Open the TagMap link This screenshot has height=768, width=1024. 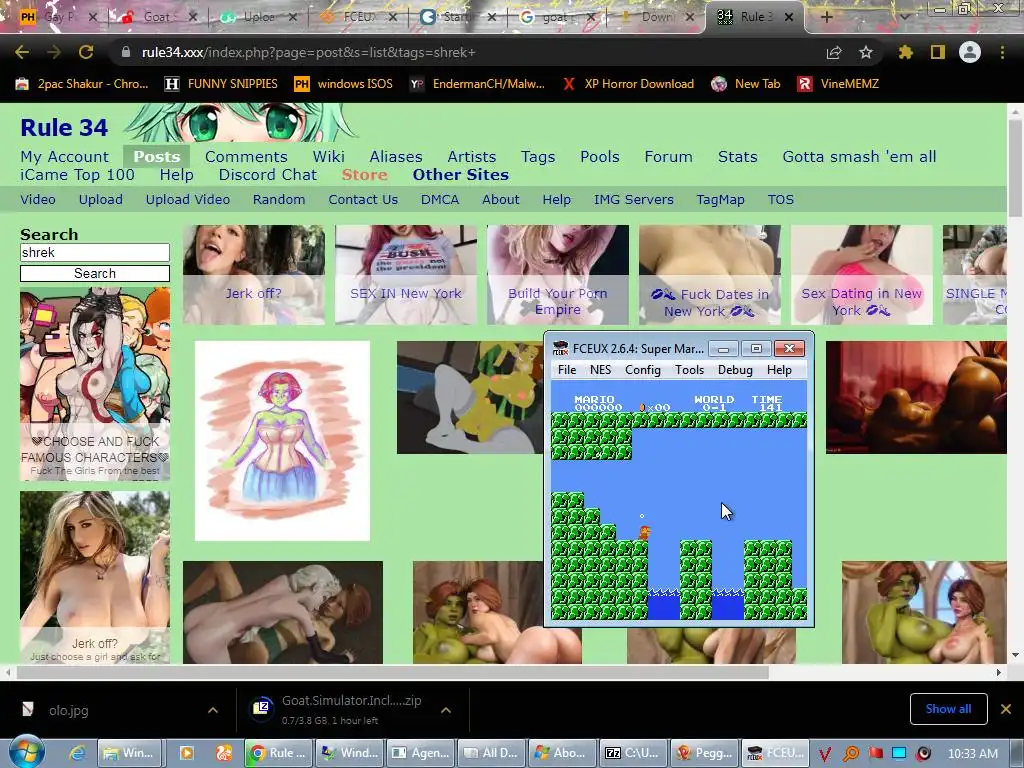[x=720, y=200]
